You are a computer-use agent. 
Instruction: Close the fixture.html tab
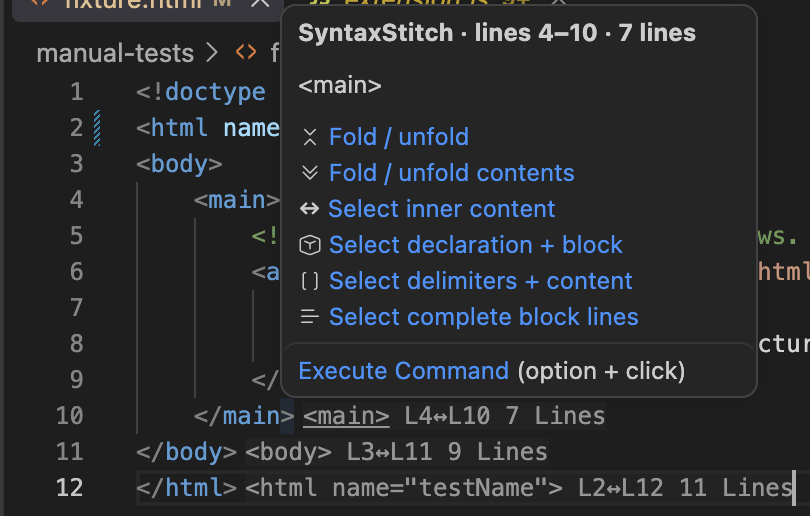pos(260,3)
